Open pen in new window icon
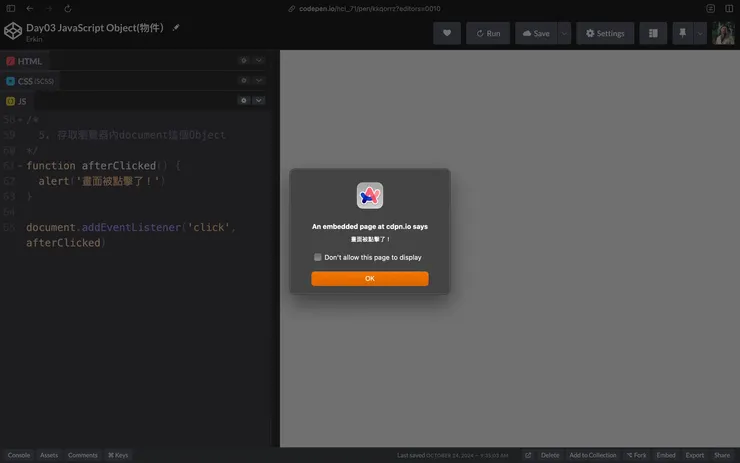Screen dimensions: 740x463 tap(528, 455)
